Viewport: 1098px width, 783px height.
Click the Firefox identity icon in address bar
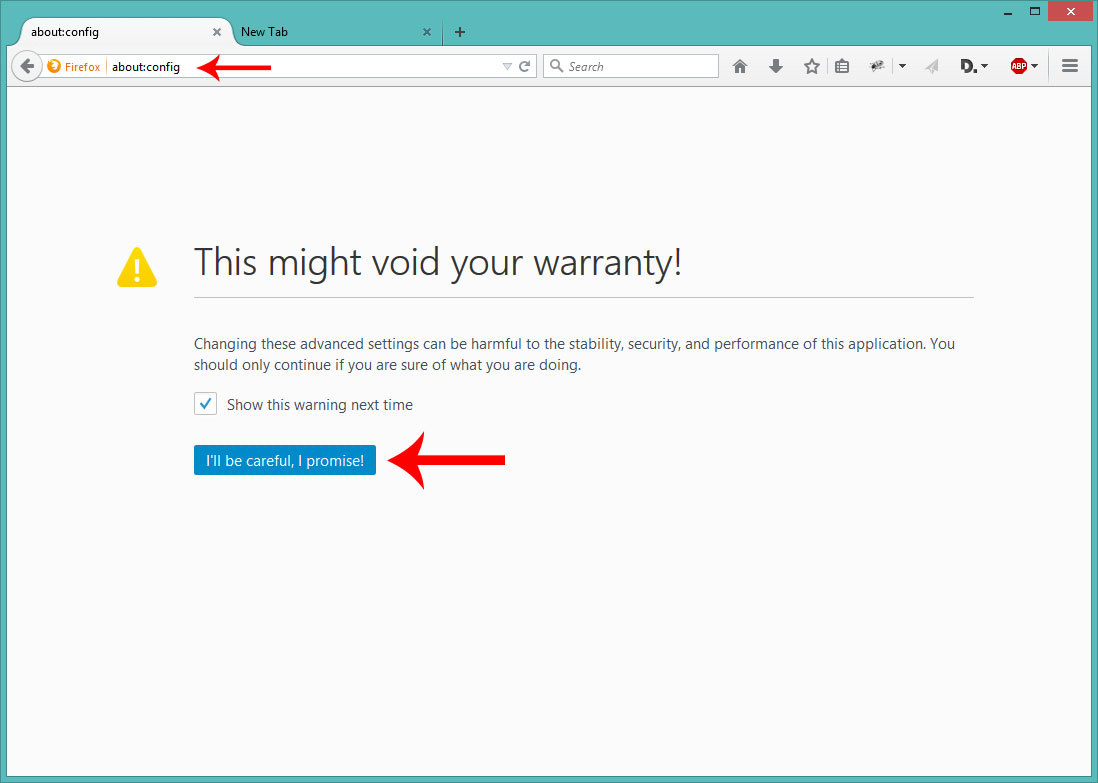click(54, 67)
